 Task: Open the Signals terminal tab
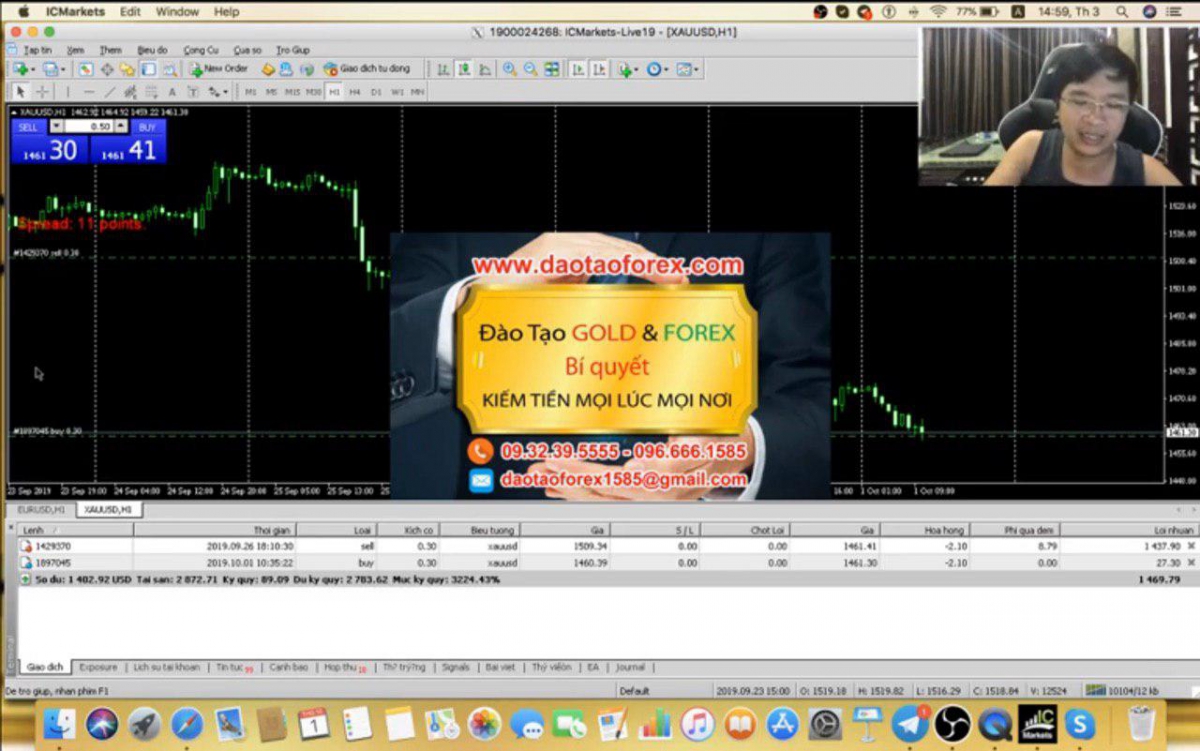(x=455, y=667)
